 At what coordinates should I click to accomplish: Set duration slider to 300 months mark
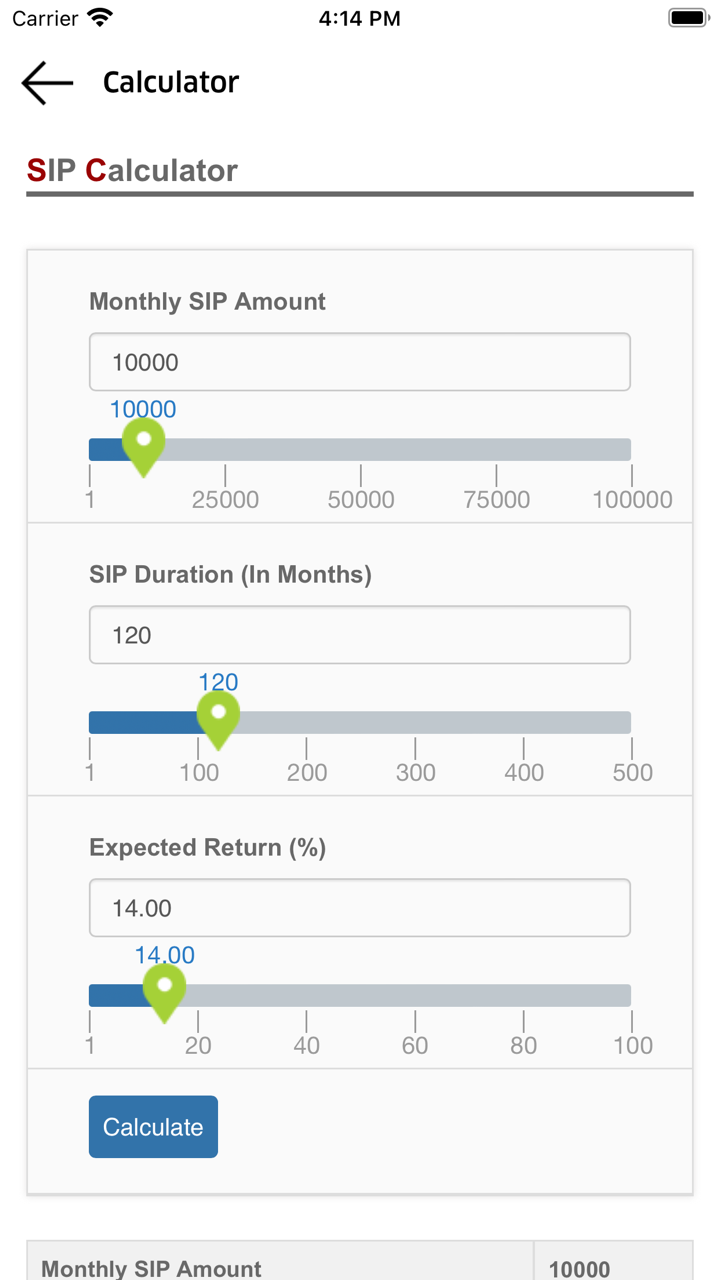pyautogui.click(x=415, y=723)
